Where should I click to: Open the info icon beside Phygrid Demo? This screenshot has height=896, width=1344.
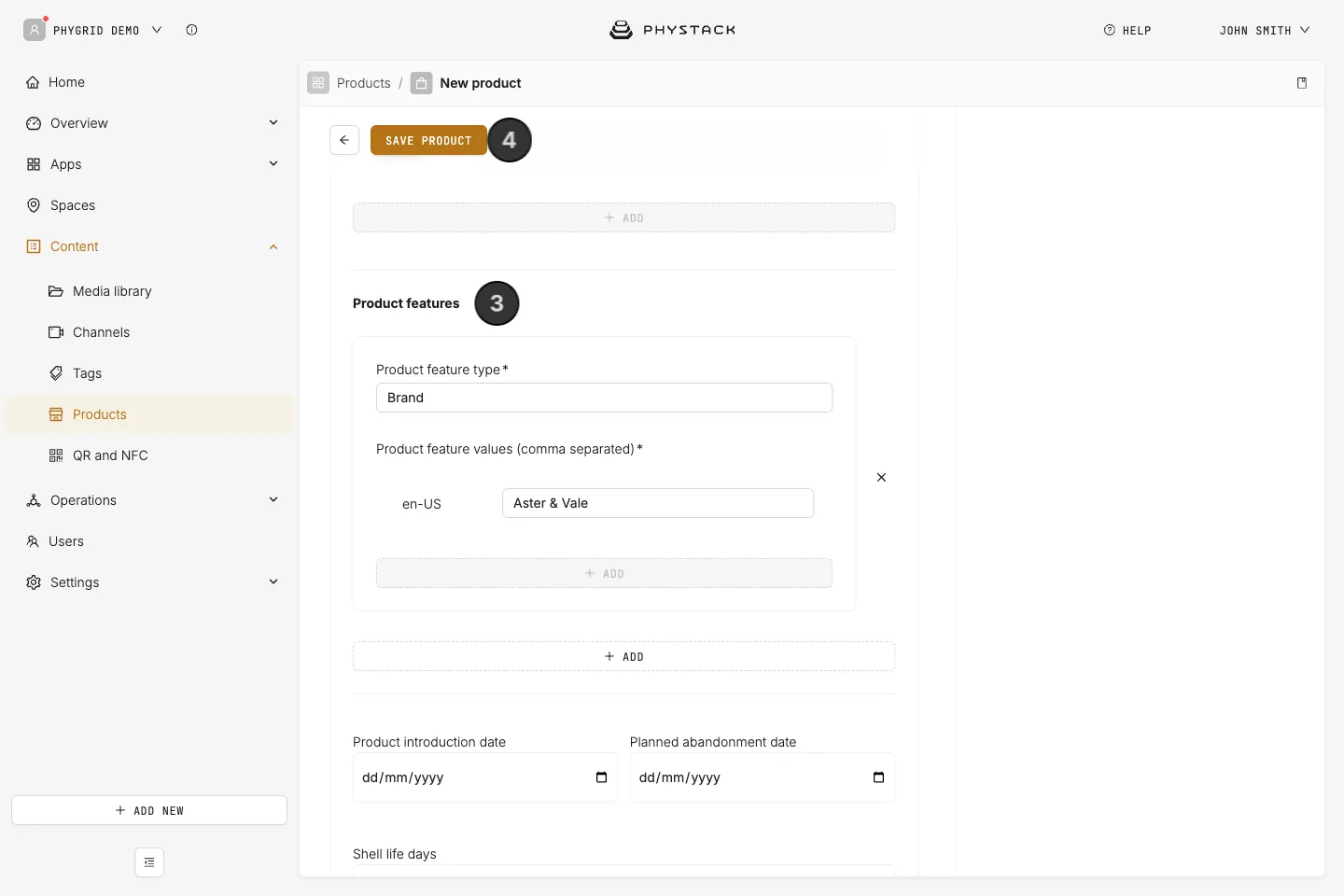pyautogui.click(x=191, y=30)
